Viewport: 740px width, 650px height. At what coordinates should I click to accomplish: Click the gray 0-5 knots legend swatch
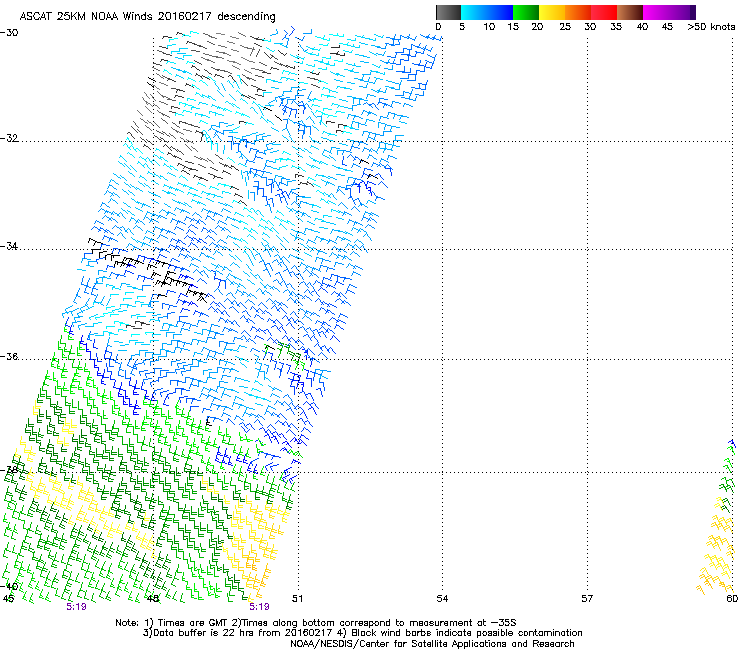click(448, 12)
